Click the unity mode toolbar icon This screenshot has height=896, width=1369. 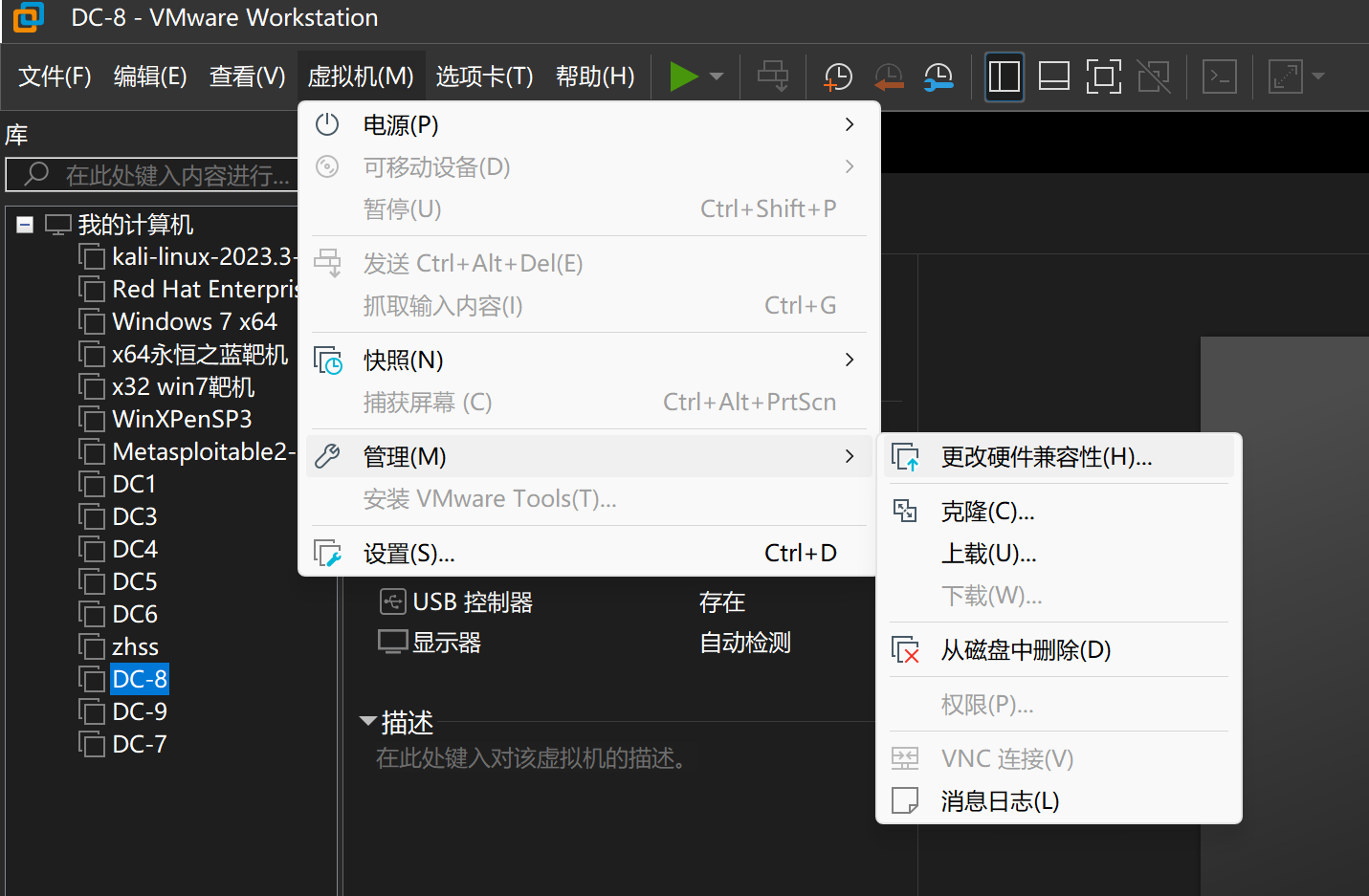[x=1154, y=76]
